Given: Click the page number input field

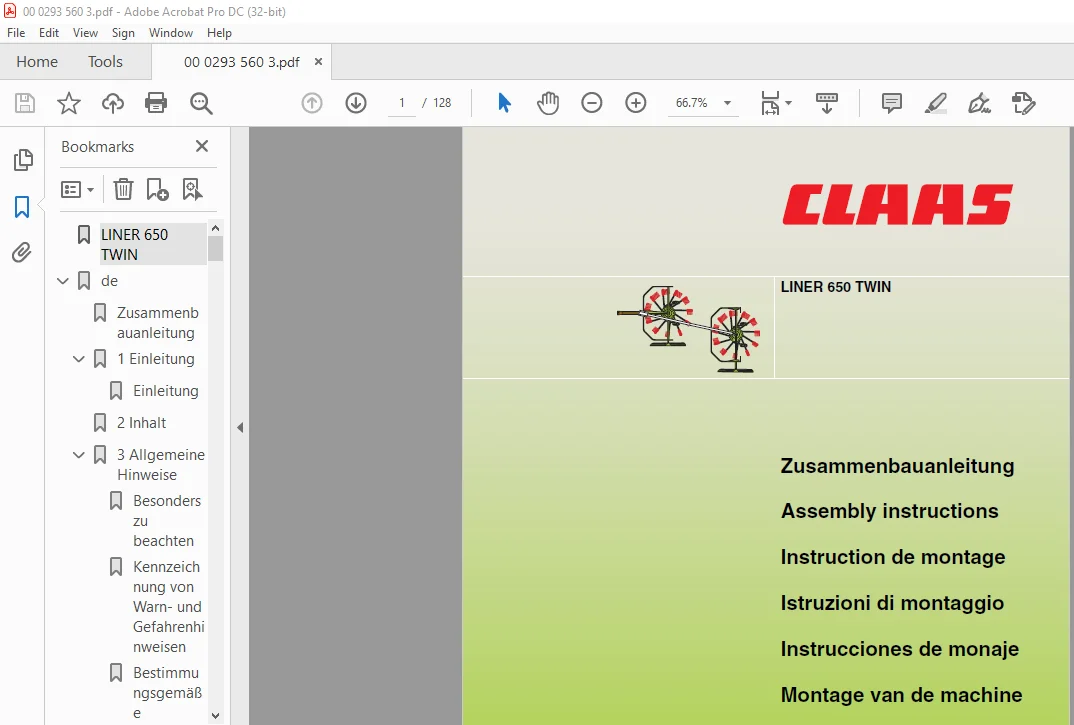Looking at the screenshot, I should (402, 103).
